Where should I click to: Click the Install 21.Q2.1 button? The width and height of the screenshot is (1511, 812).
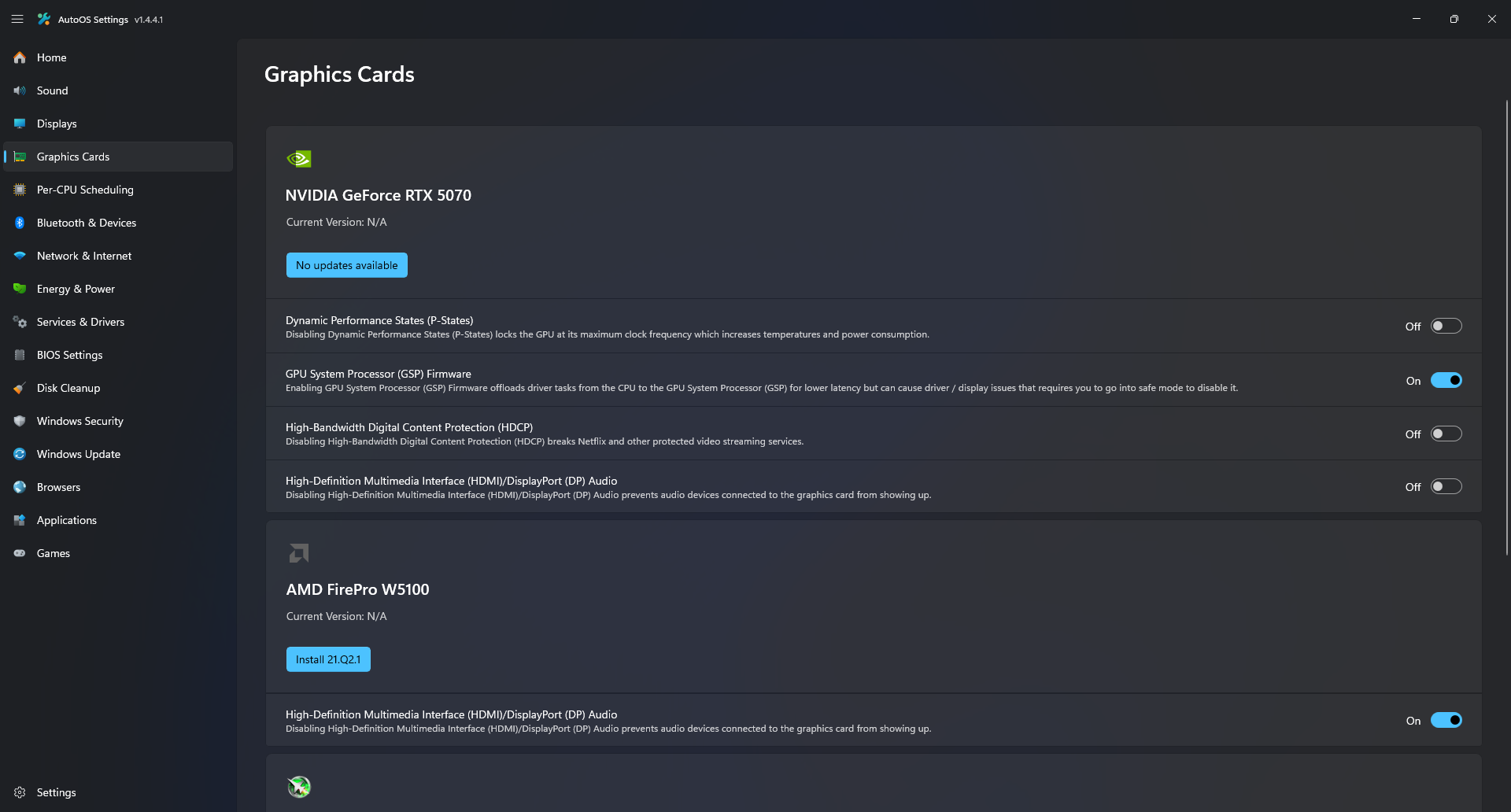(328, 659)
